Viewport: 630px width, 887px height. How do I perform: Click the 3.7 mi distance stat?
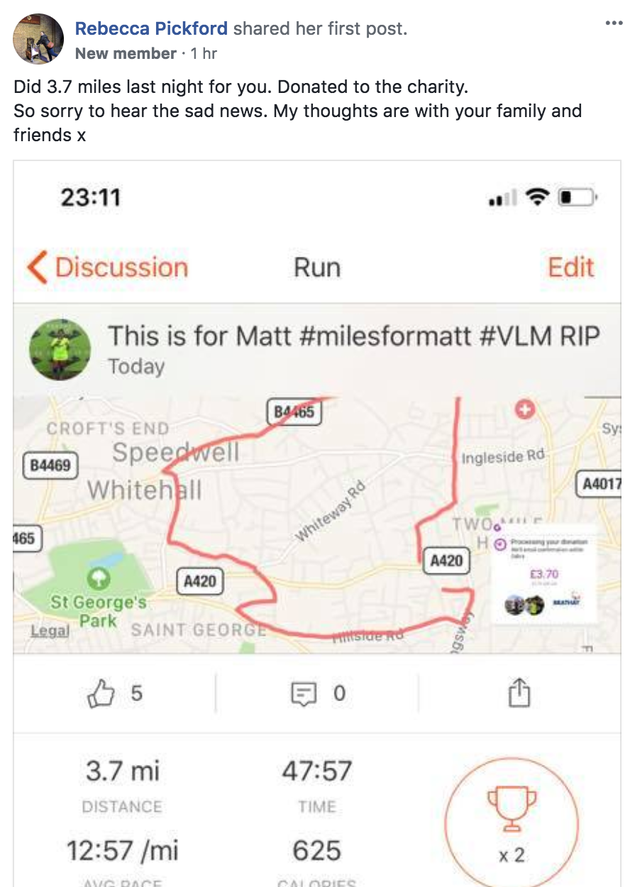pos(122,770)
